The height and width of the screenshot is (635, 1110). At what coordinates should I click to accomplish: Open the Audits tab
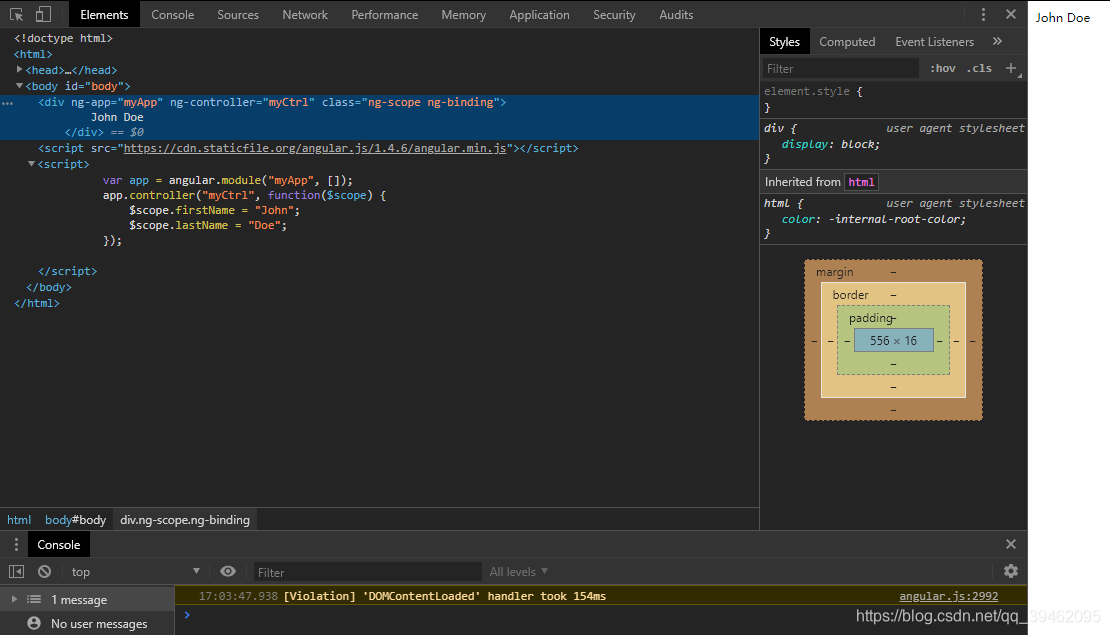[676, 14]
